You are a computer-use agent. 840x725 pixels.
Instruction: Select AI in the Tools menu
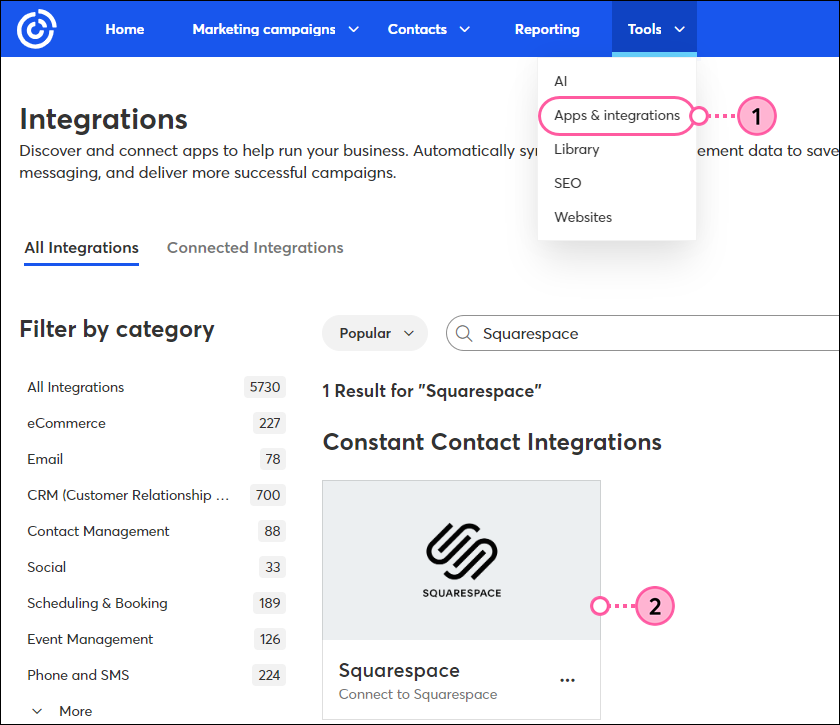coord(561,81)
